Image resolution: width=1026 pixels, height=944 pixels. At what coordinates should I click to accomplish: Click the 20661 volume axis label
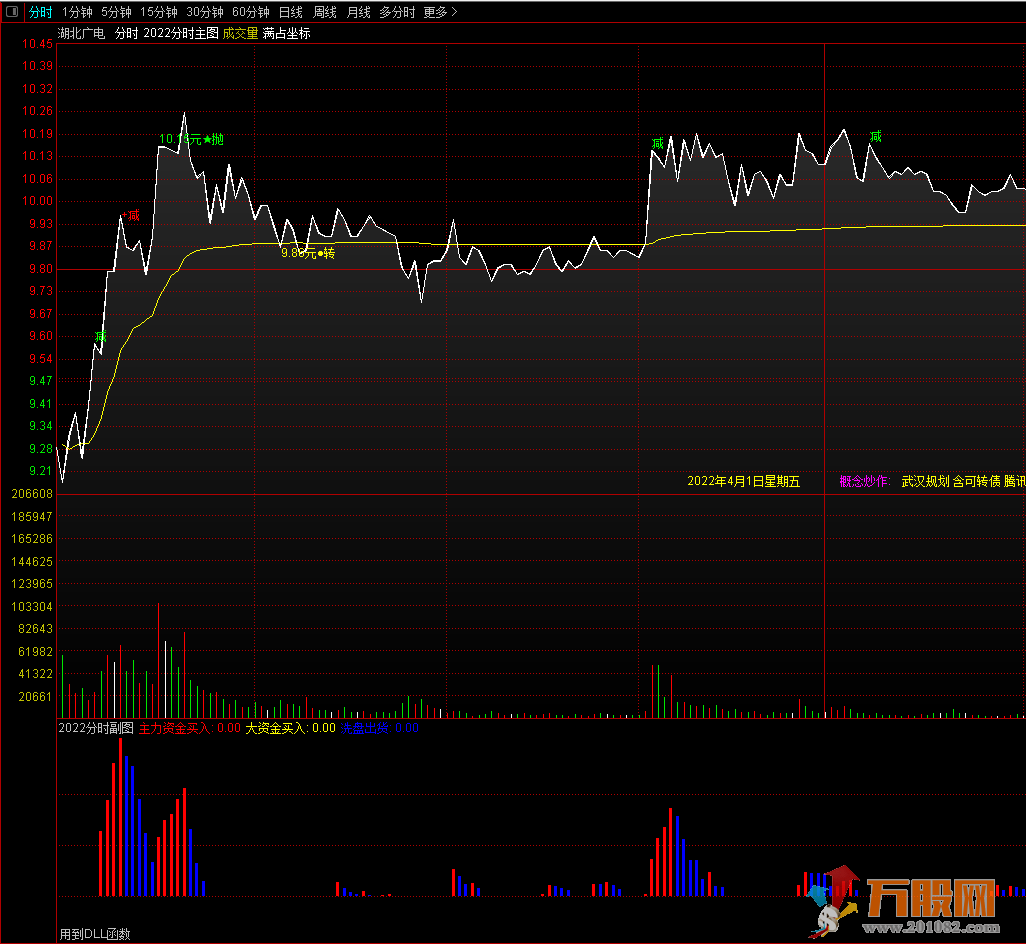click(x=35, y=697)
